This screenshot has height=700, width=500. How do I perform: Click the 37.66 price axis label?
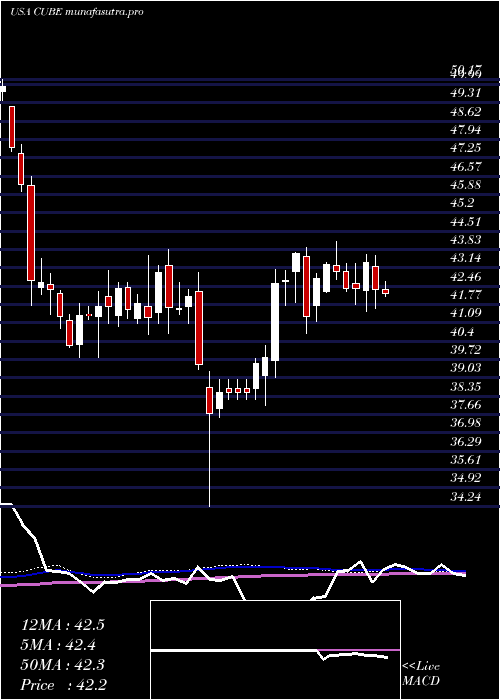[x=466, y=404]
